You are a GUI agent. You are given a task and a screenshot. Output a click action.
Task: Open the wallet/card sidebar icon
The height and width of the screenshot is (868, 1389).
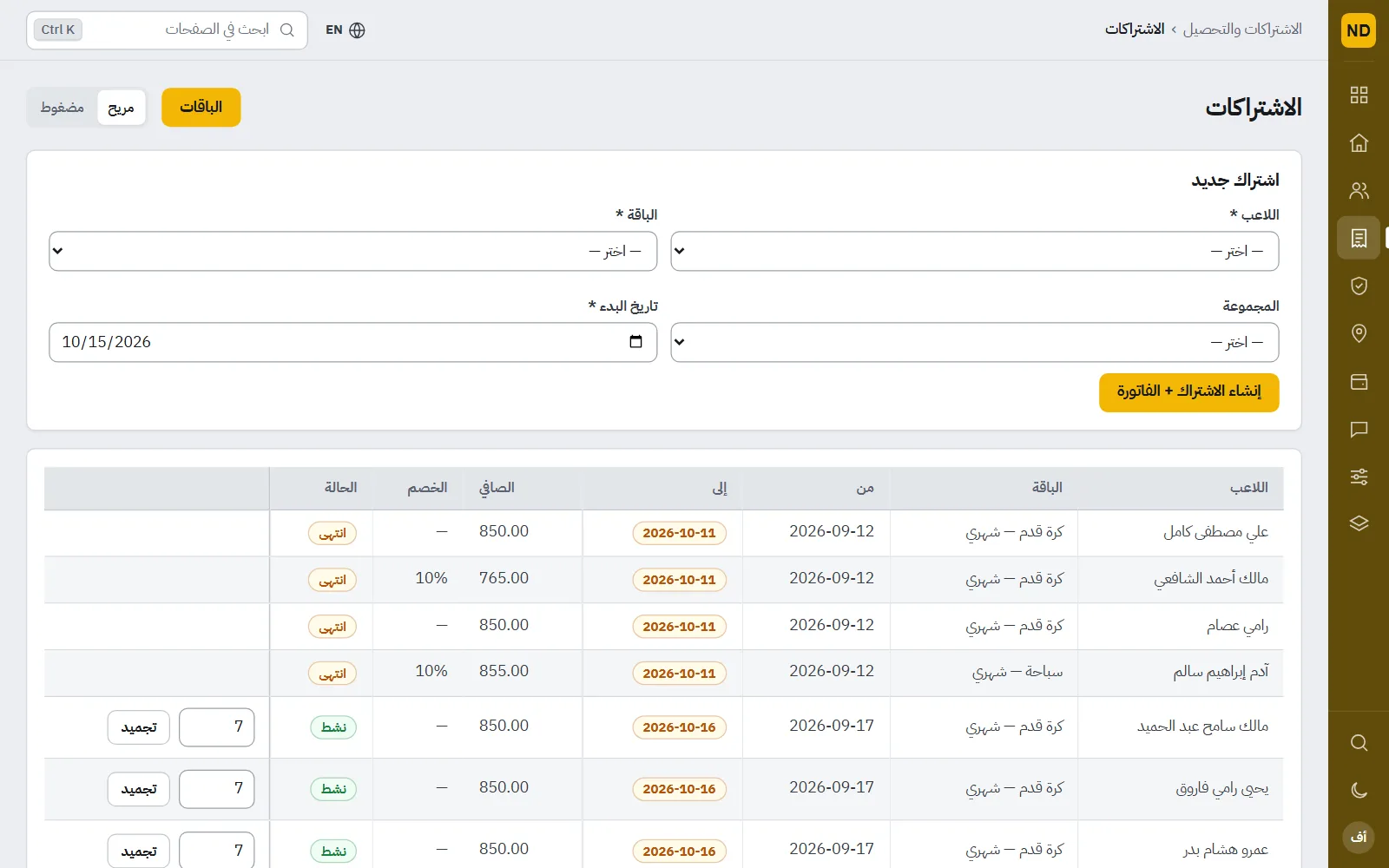pyautogui.click(x=1359, y=381)
